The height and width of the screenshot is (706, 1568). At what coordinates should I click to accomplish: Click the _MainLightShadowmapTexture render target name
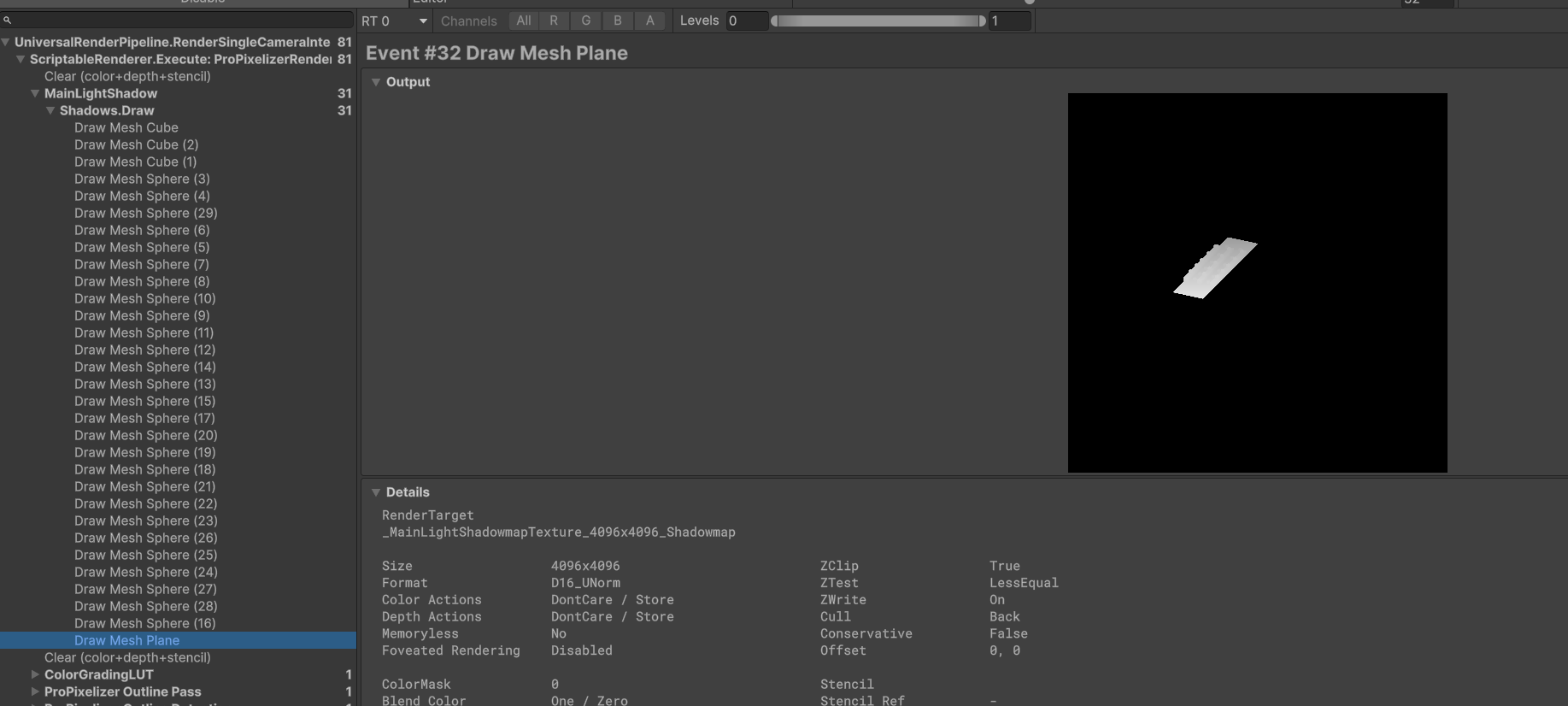tap(559, 532)
